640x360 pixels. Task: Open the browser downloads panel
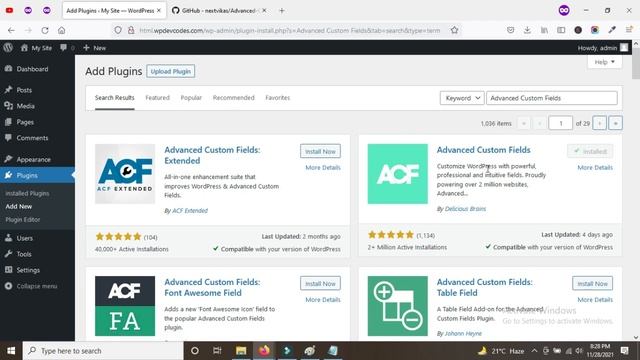[x=527, y=30]
